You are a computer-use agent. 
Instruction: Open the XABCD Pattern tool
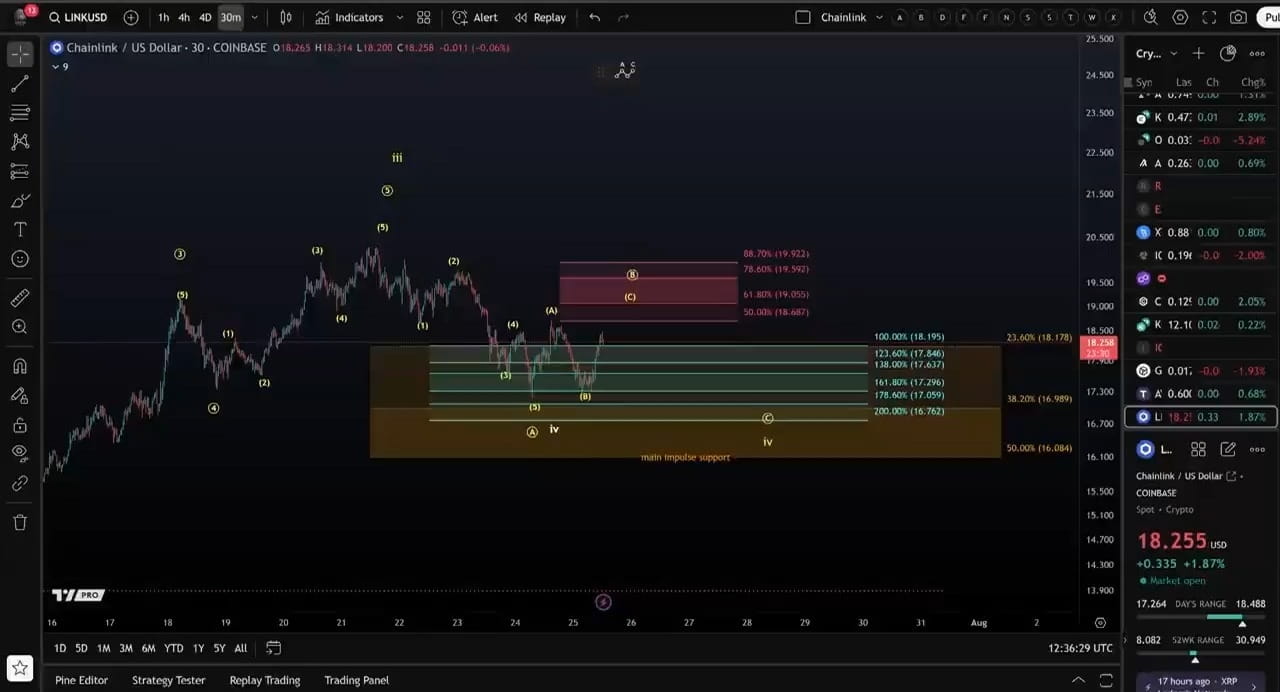20,141
